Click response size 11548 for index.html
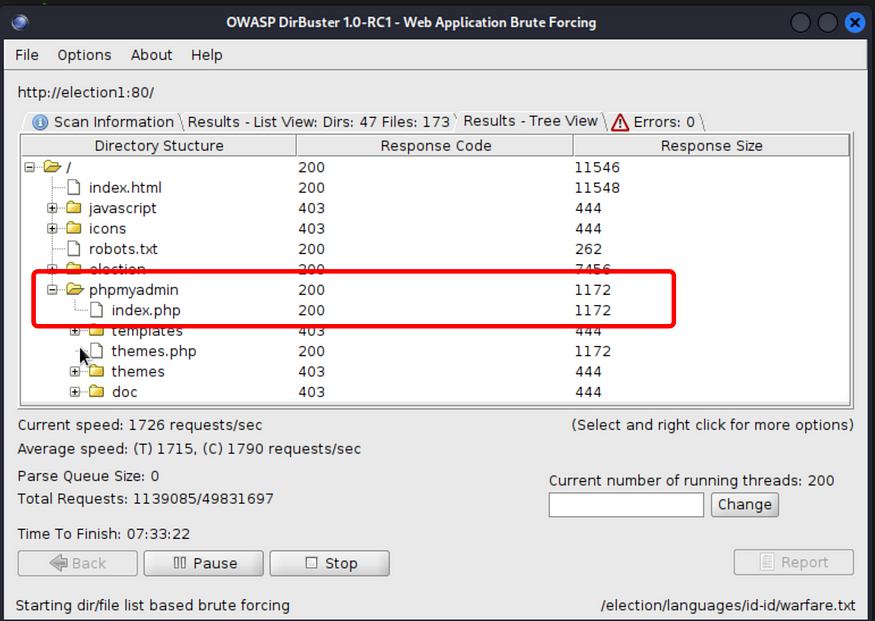The width and height of the screenshot is (875, 621). click(x=597, y=187)
